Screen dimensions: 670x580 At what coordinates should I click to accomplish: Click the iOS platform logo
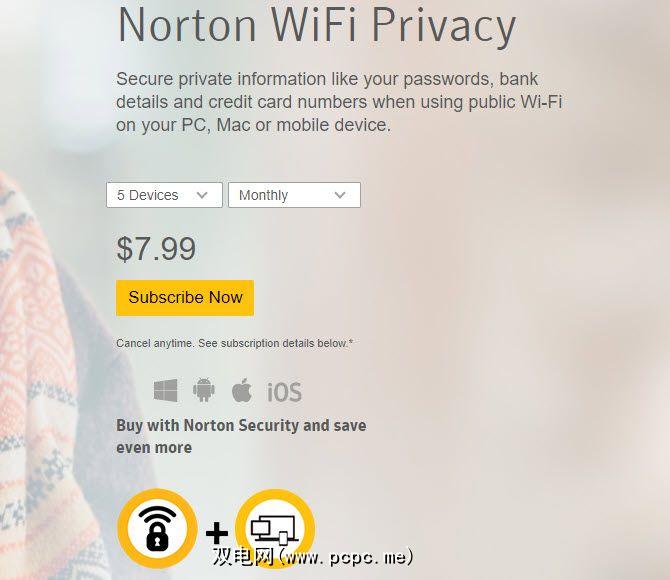[x=284, y=392]
